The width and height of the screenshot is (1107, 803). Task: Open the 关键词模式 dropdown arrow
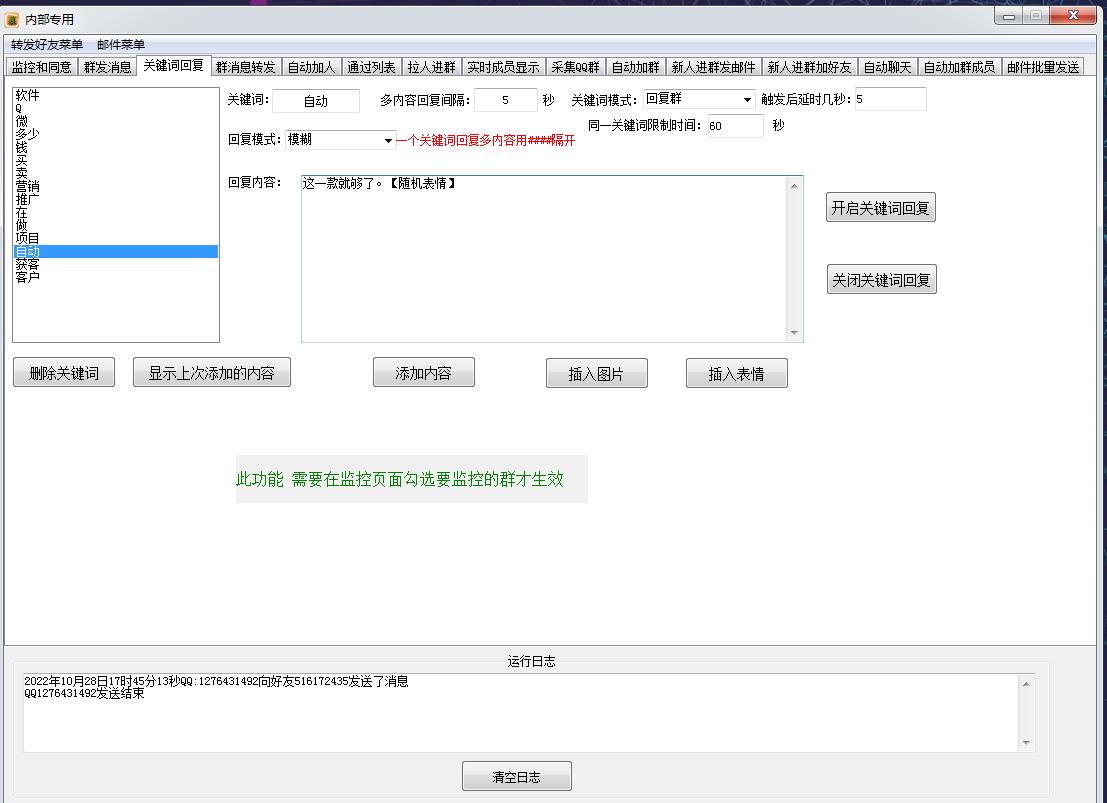point(747,100)
